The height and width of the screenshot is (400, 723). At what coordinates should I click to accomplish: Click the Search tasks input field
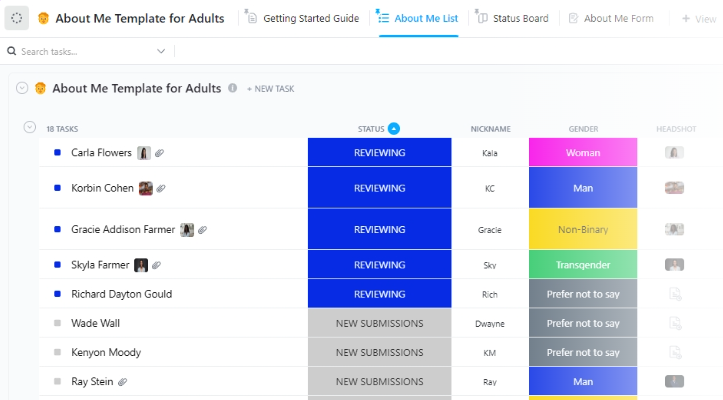pyautogui.click(x=85, y=51)
